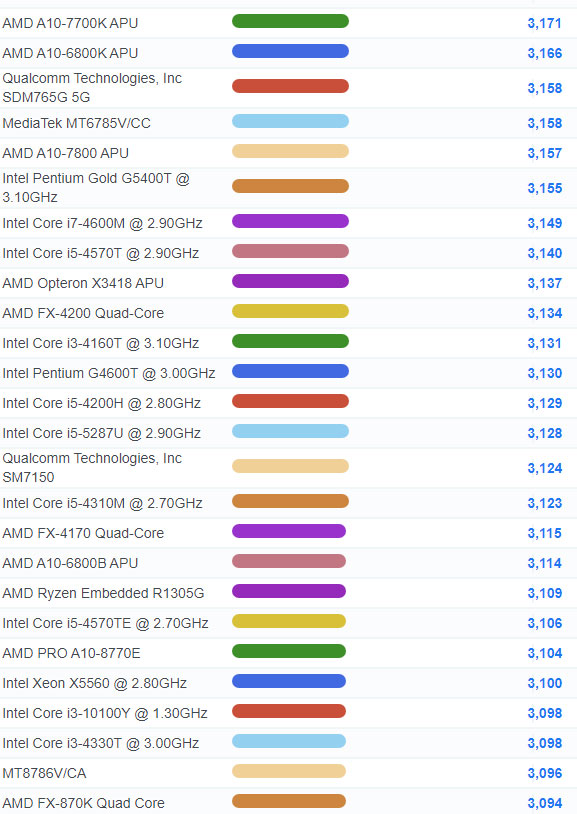Image resolution: width=577 pixels, height=814 pixels.
Task: Select Intel Core i5-4200H @ 2.80GHz
Action: coord(101,404)
